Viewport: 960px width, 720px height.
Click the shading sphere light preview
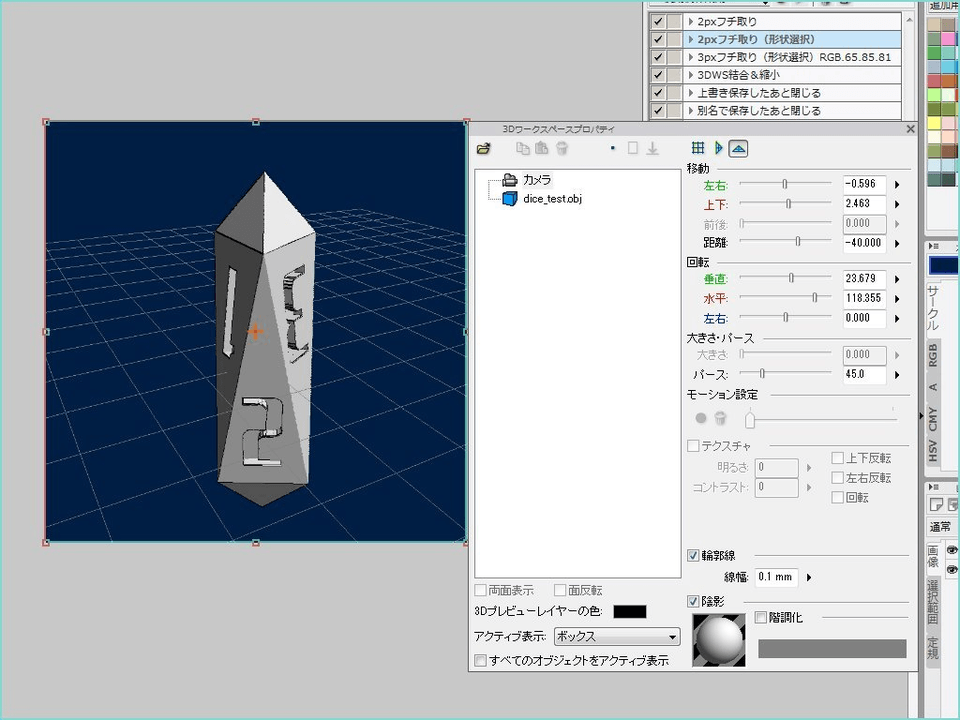[x=718, y=640]
